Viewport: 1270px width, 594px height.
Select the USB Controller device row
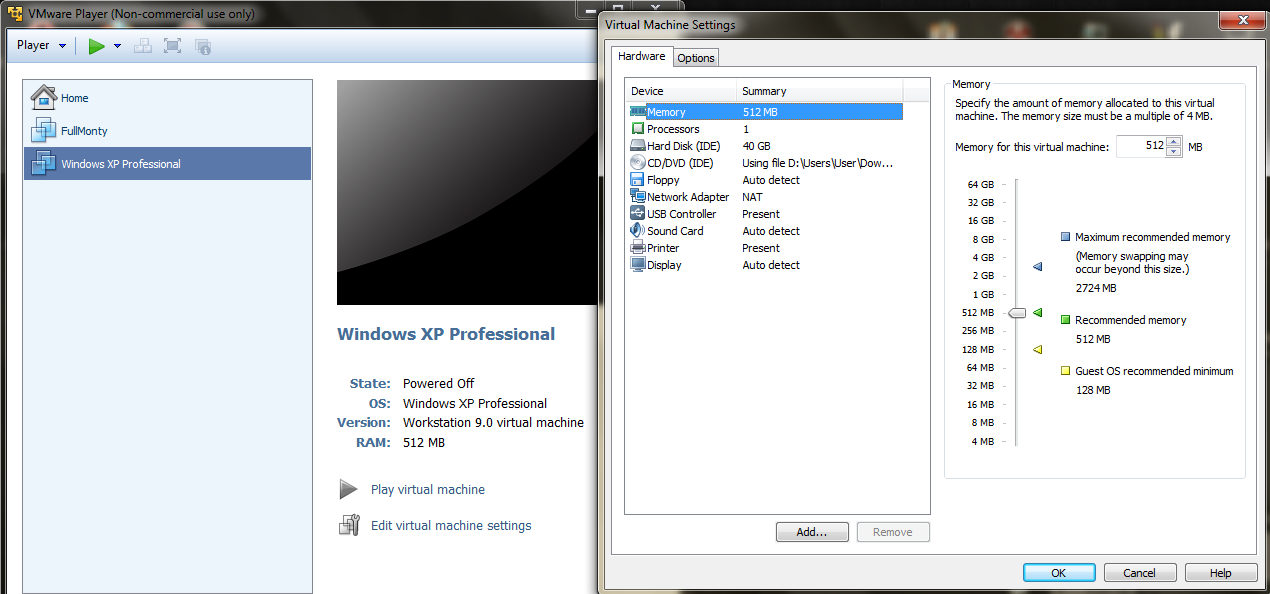765,214
